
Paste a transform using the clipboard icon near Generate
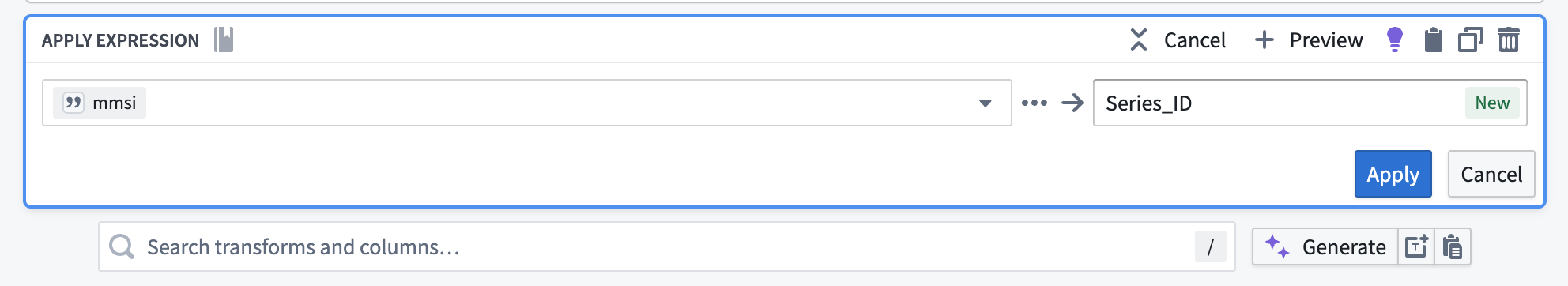pyautogui.click(x=1452, y=247)
